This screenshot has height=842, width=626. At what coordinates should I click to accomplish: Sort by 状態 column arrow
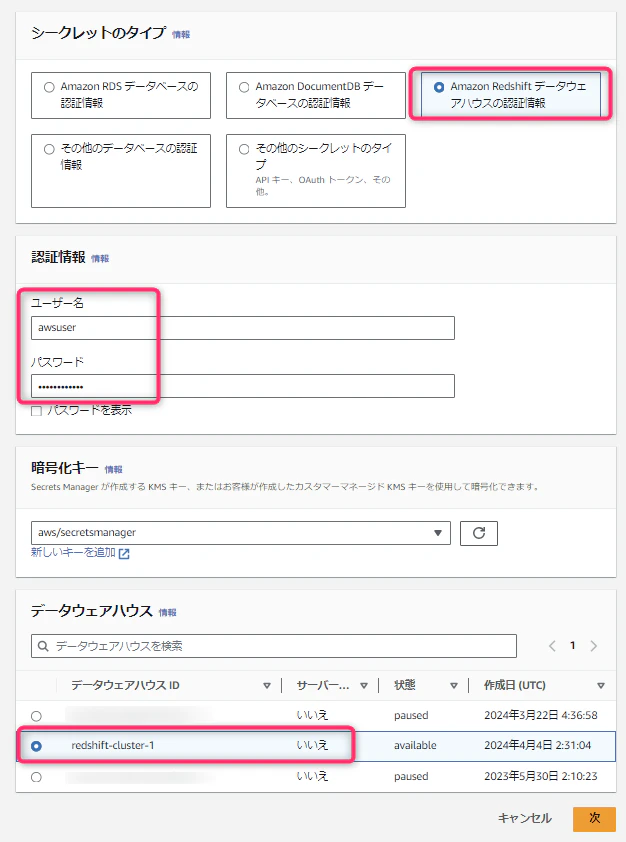[454, 686]
